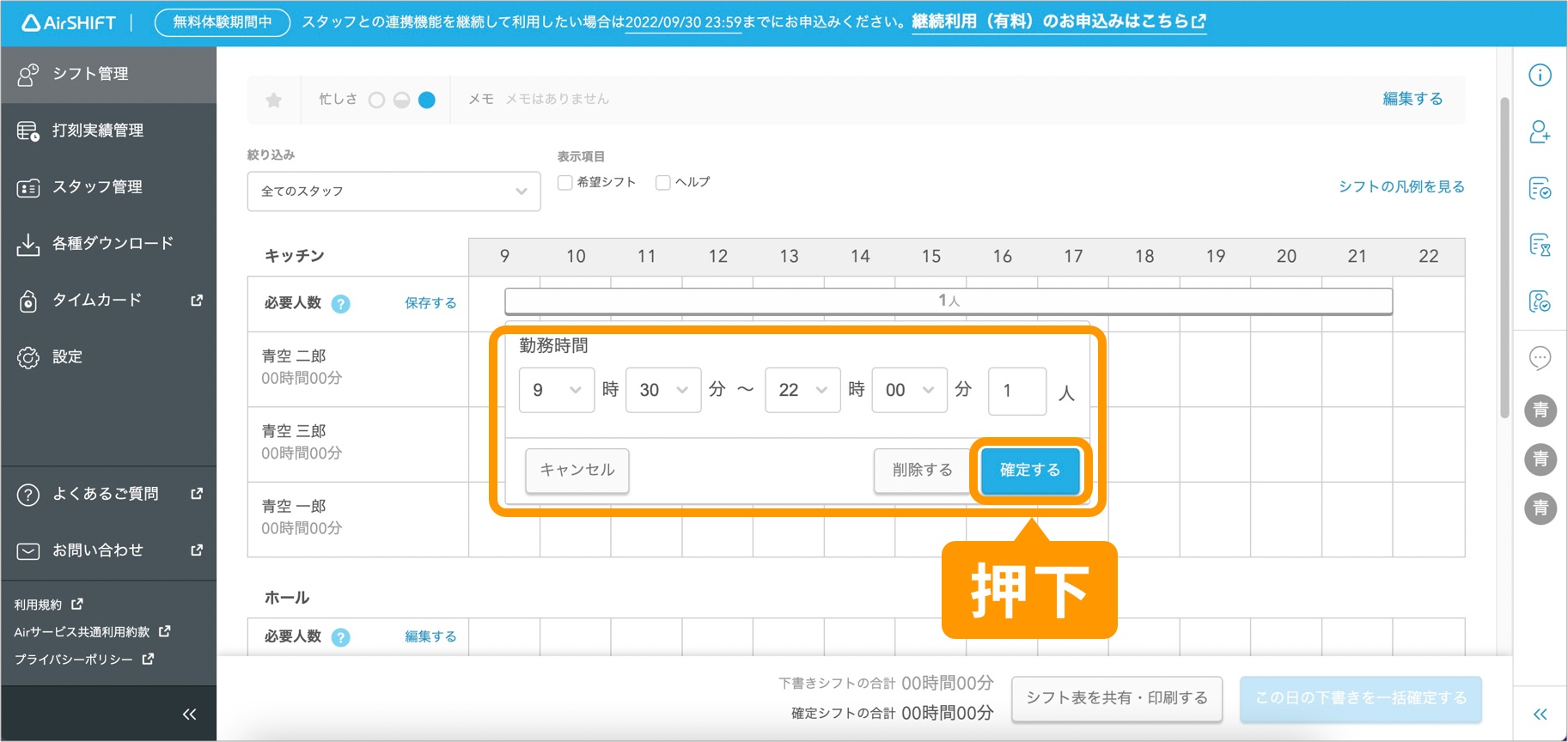Click the タイムカード clock icon
This screenshot has width=1568, height=742.
point(28,301)
